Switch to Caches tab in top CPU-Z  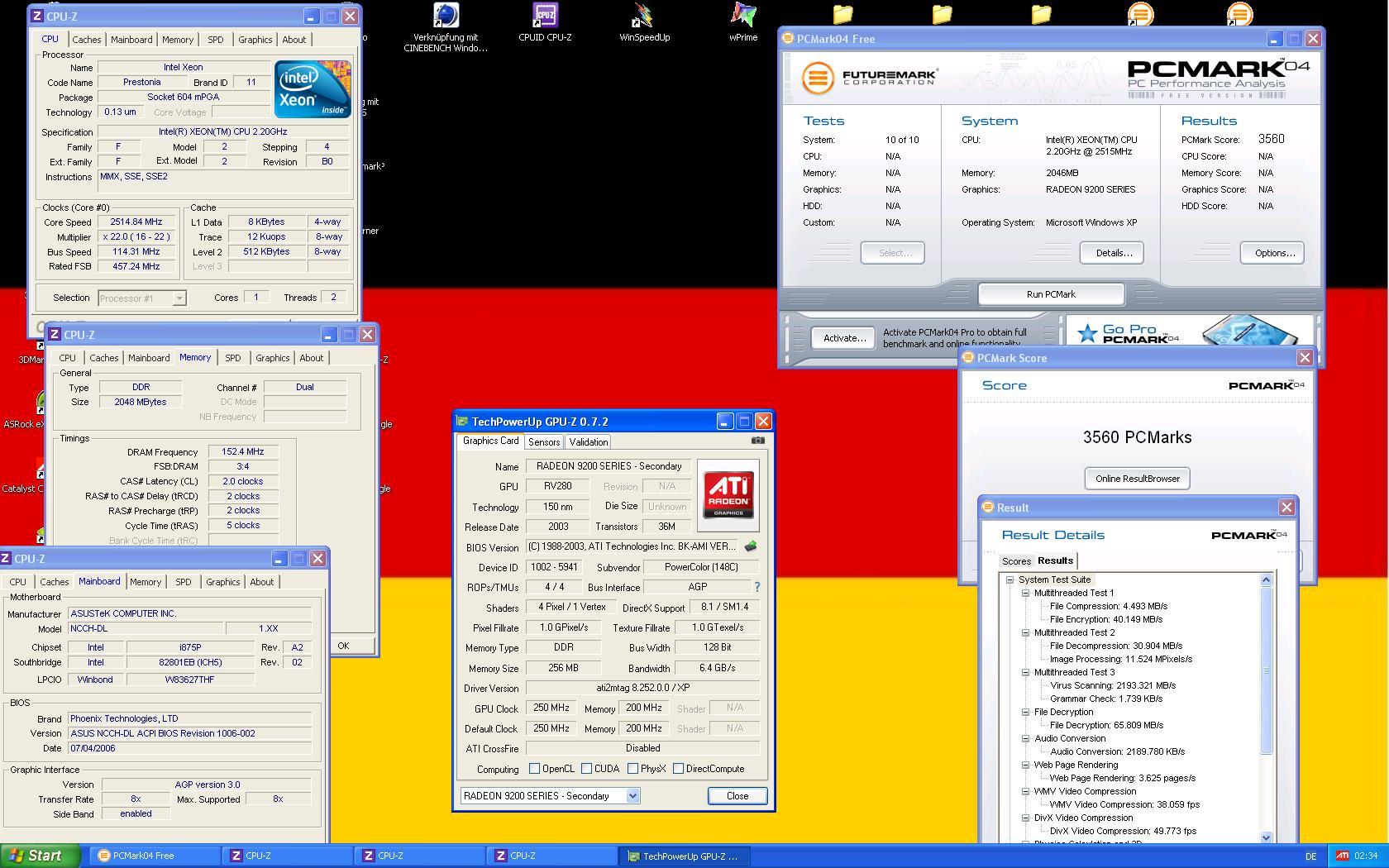point(86,40)
